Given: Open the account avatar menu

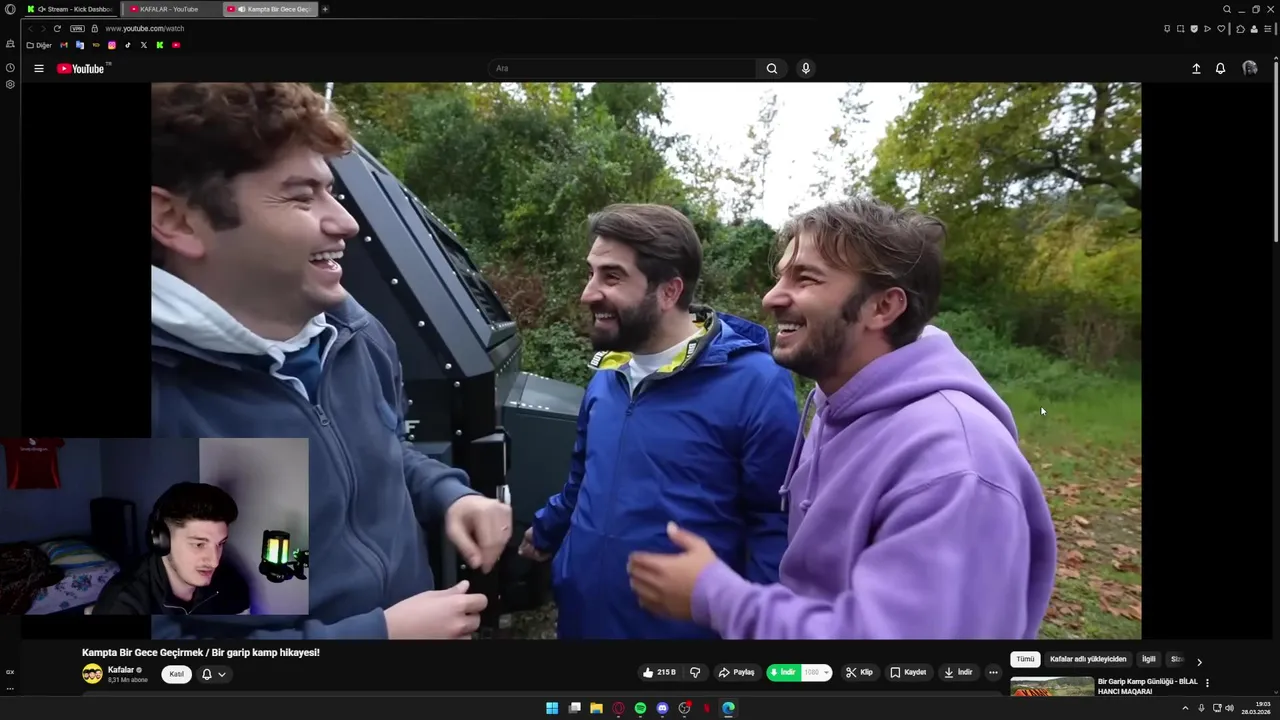Looking at the screenshot, I should pos(1250,68).
